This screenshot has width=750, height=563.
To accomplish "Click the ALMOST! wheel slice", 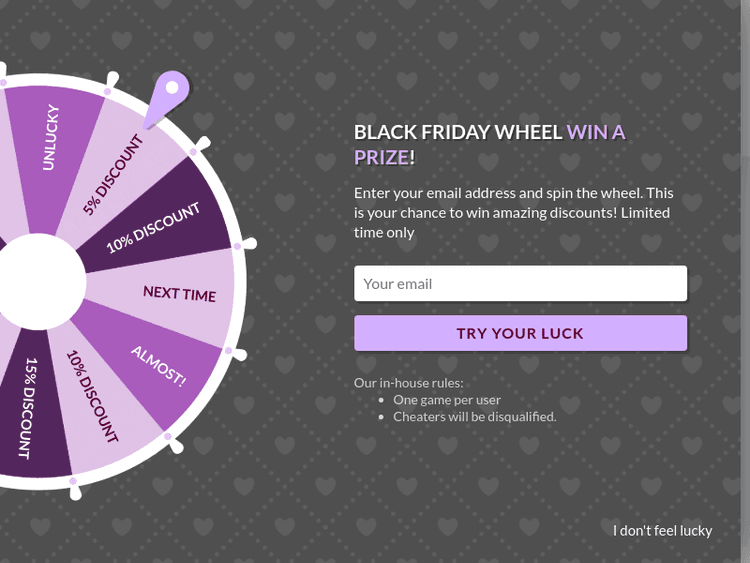I will click(x=160, y=366).
